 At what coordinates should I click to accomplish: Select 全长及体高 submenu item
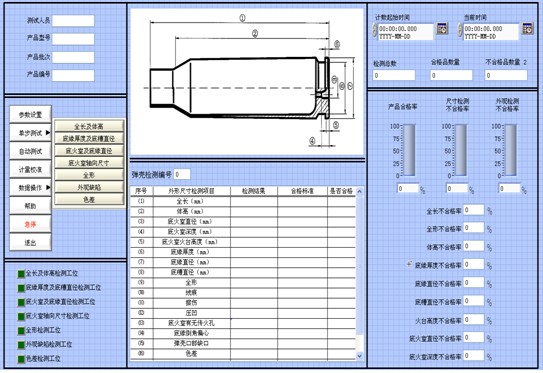89,126
